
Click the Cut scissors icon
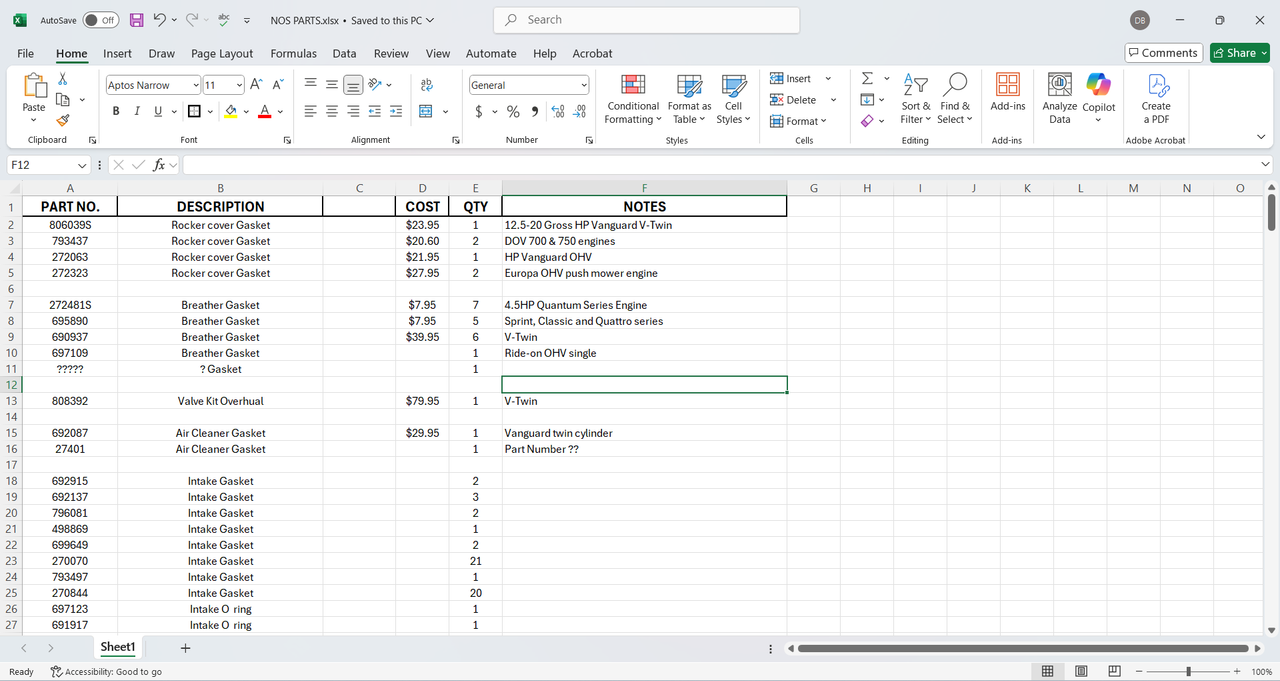[63, 79]
